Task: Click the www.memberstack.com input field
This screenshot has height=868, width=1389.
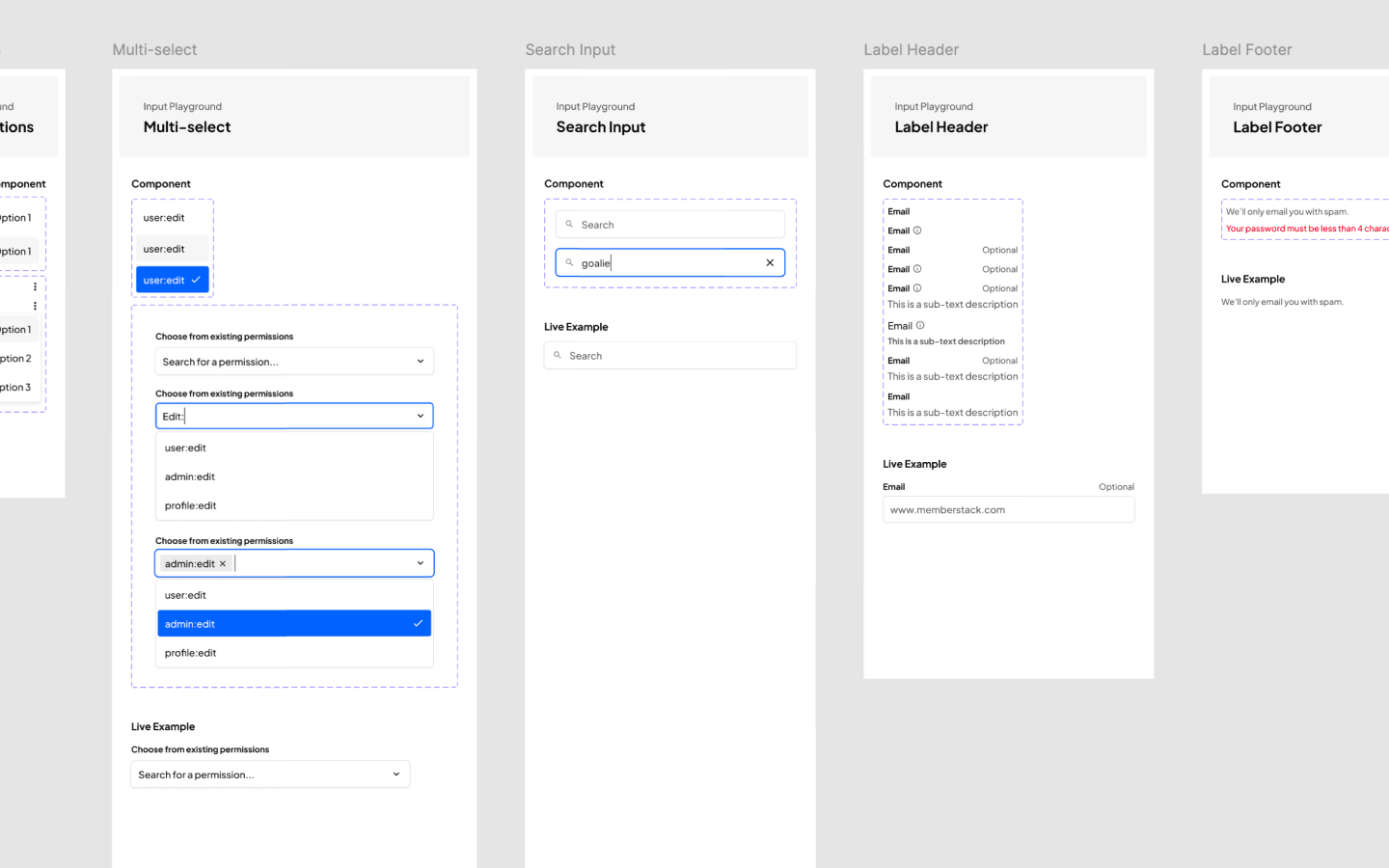Action: coord(1008,509)
